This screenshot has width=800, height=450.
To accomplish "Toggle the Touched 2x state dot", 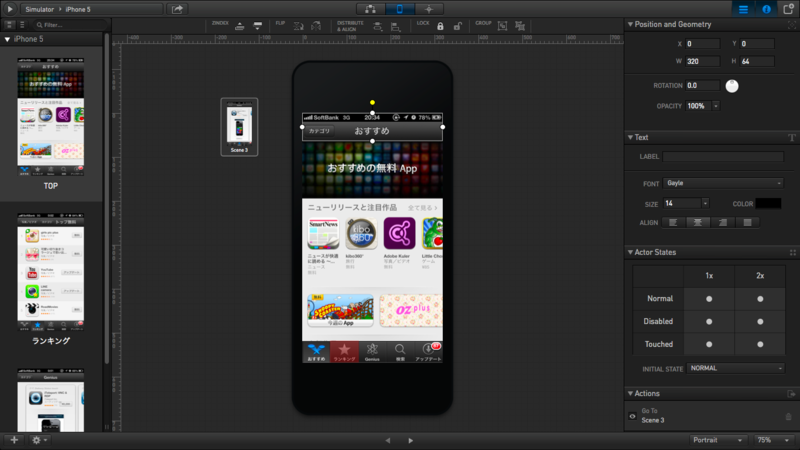I will [x=760, y=344].
